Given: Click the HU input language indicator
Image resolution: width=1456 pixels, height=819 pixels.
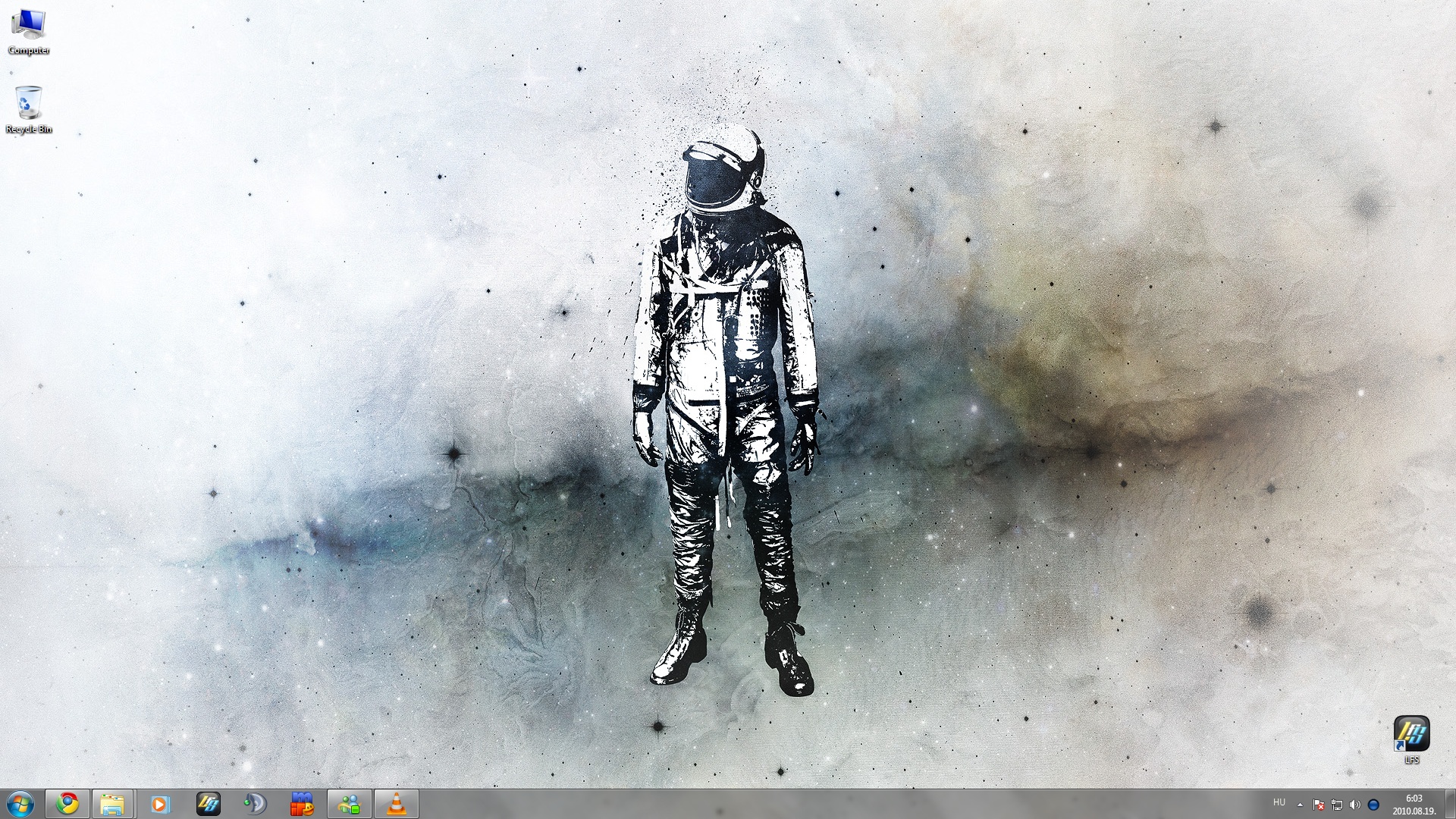Looking at the screenshot, I should [x=1279, y=802].
